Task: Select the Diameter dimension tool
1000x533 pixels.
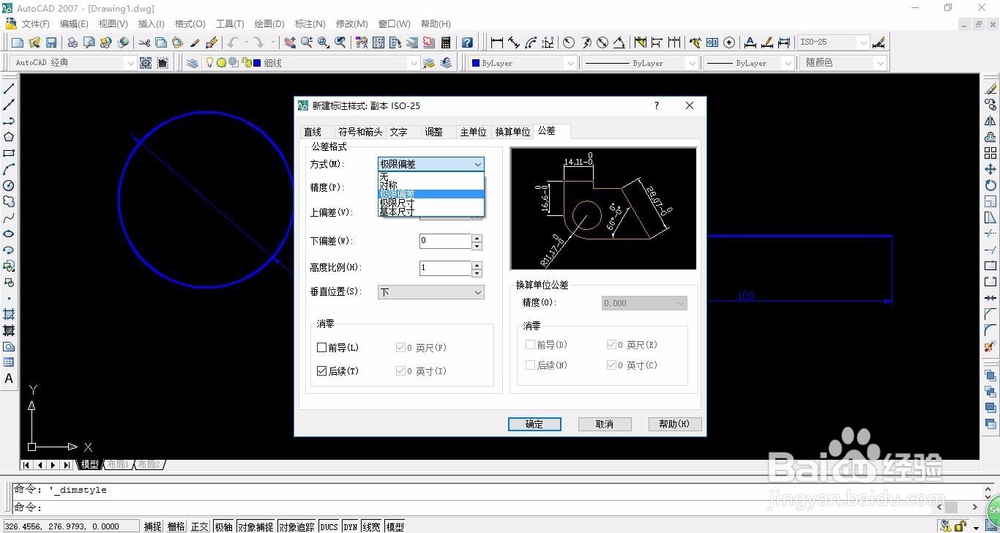Action: point(603,43)
